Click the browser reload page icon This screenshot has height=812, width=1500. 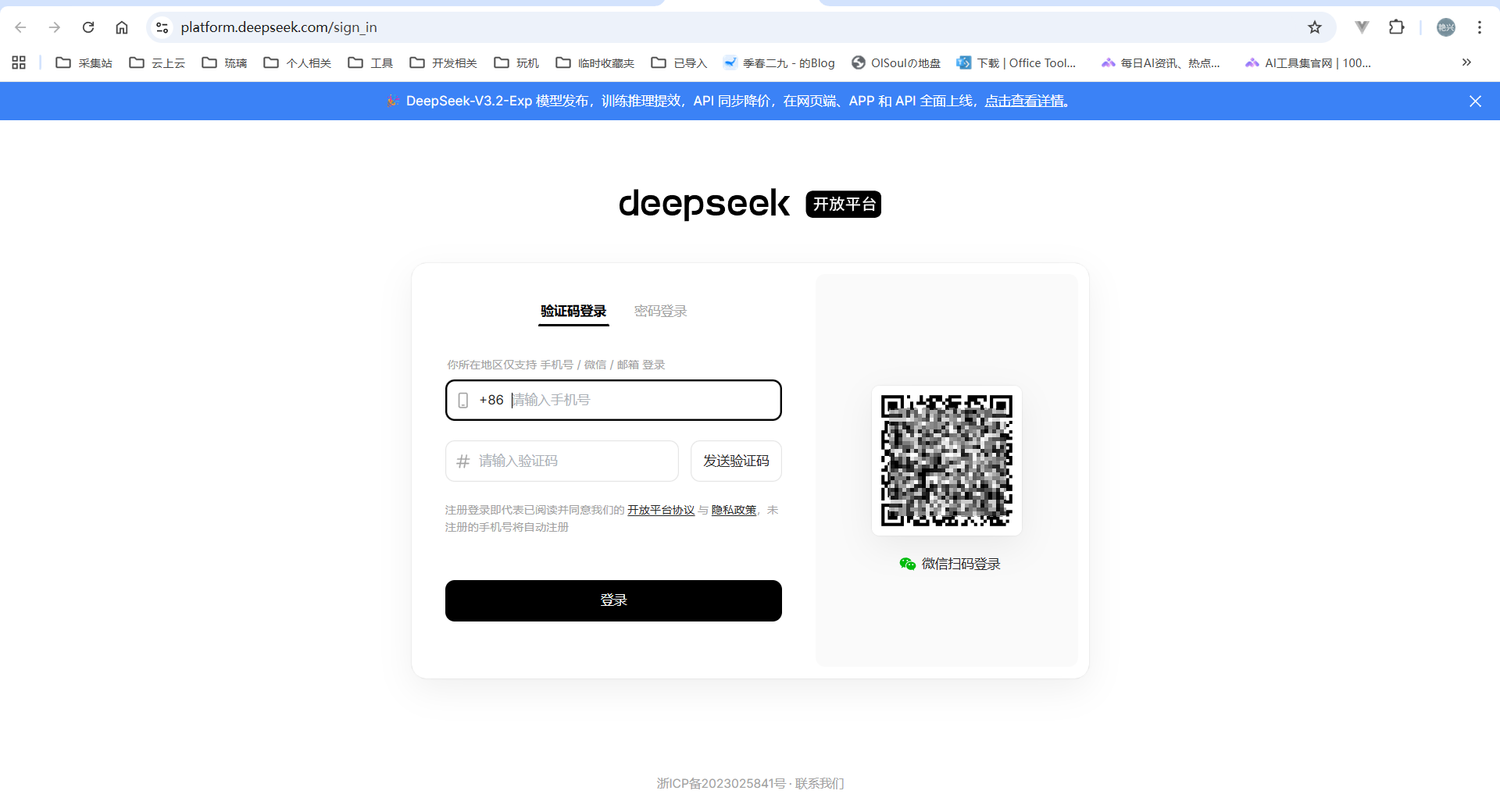coord(88,27)
